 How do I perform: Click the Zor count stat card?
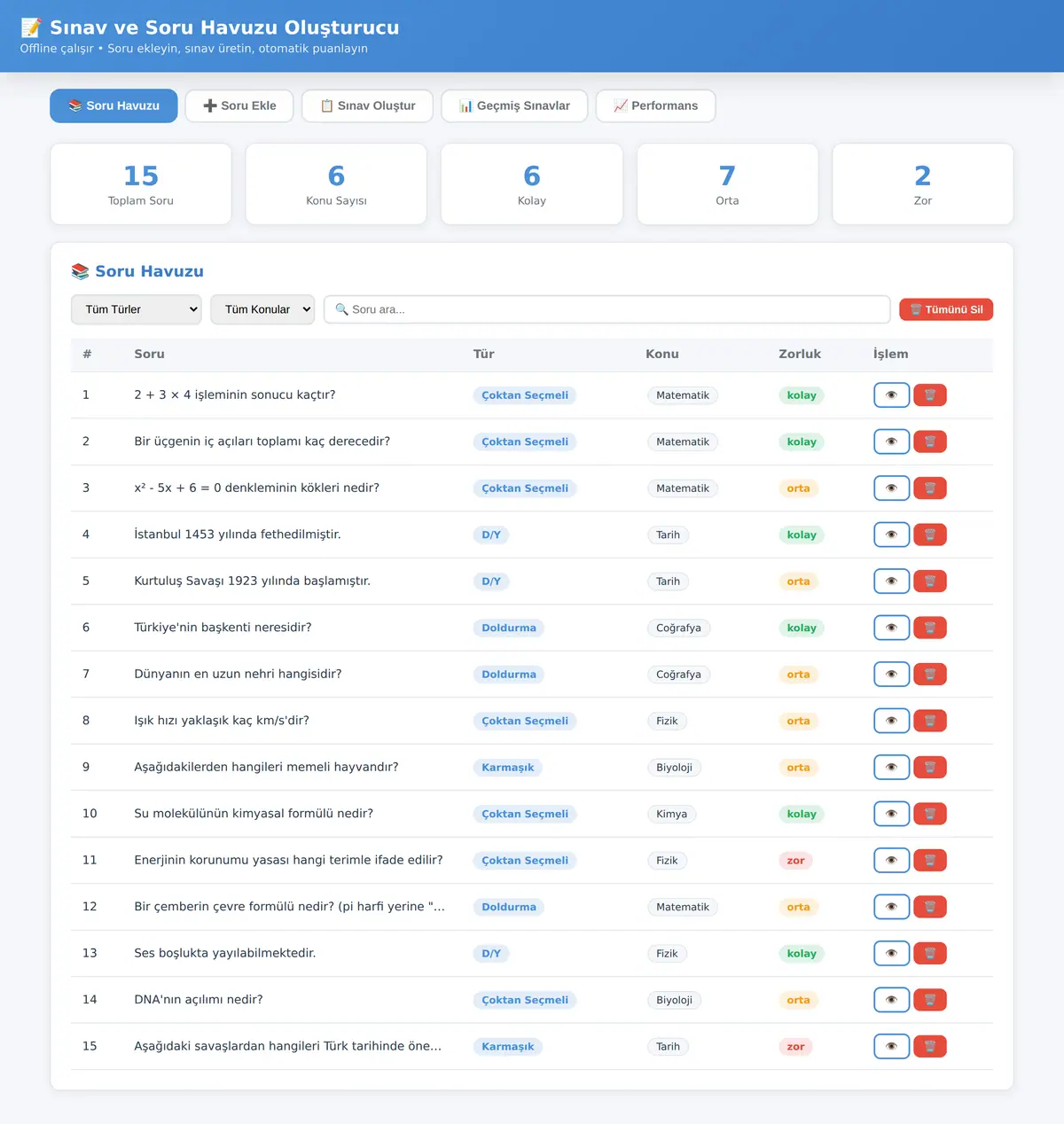(923, 184)
